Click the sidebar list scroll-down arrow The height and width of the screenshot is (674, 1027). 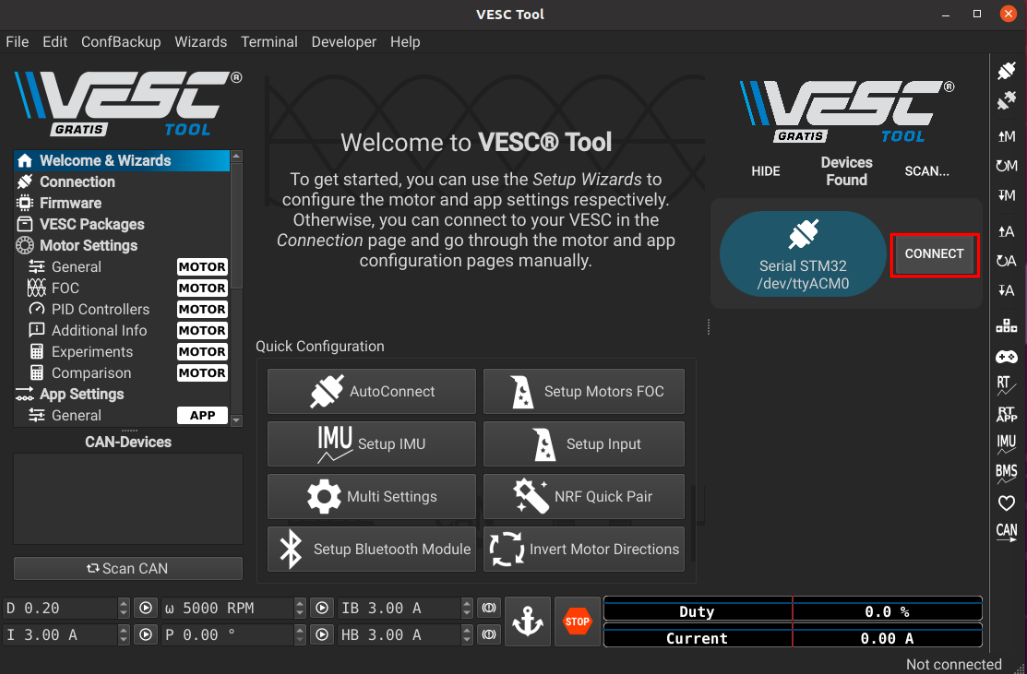(236, 421)
